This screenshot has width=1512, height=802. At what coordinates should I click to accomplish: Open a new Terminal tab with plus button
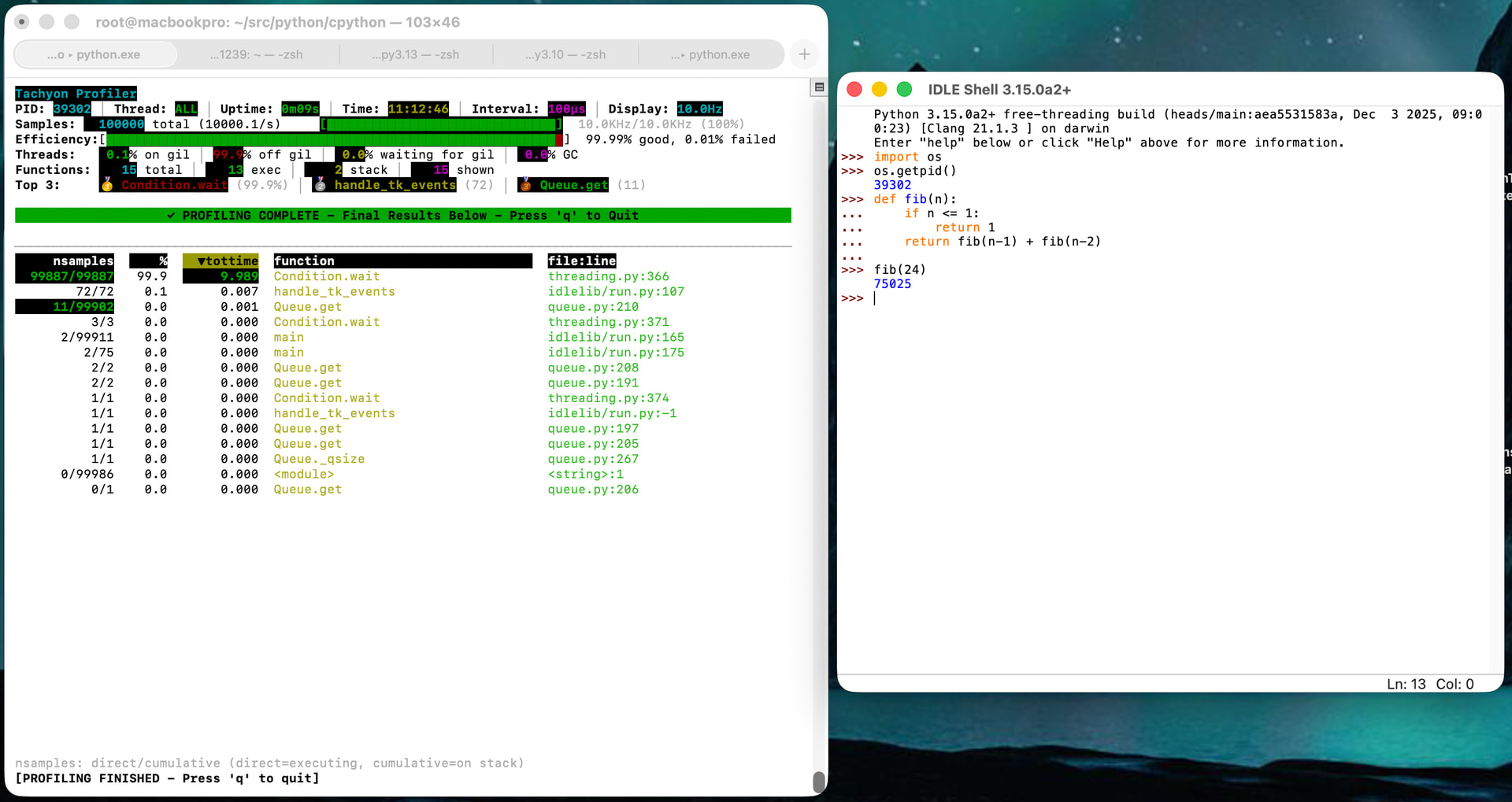[804, 54]
